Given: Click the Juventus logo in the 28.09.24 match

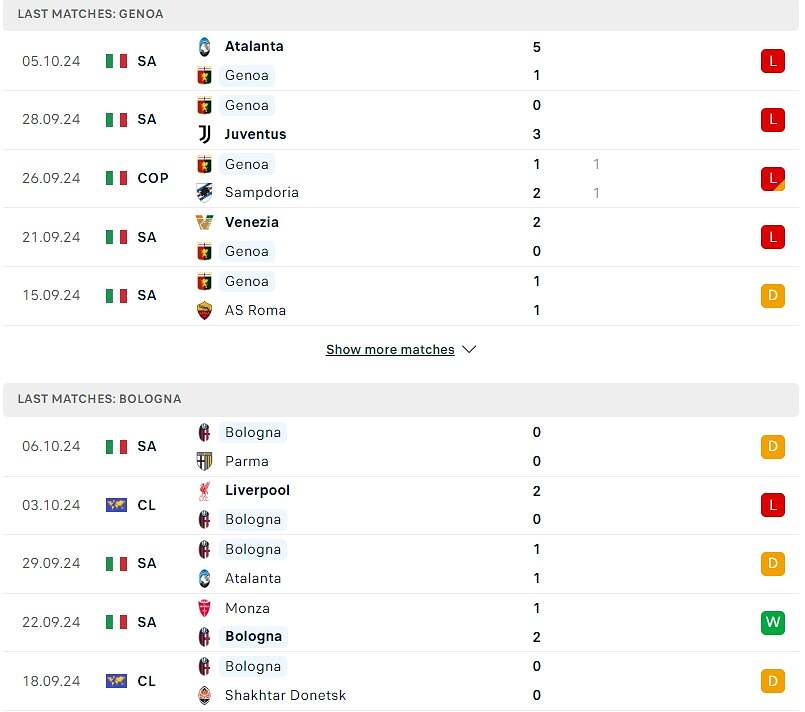Looking at the screenshot, I should click(x=205, y=134).
